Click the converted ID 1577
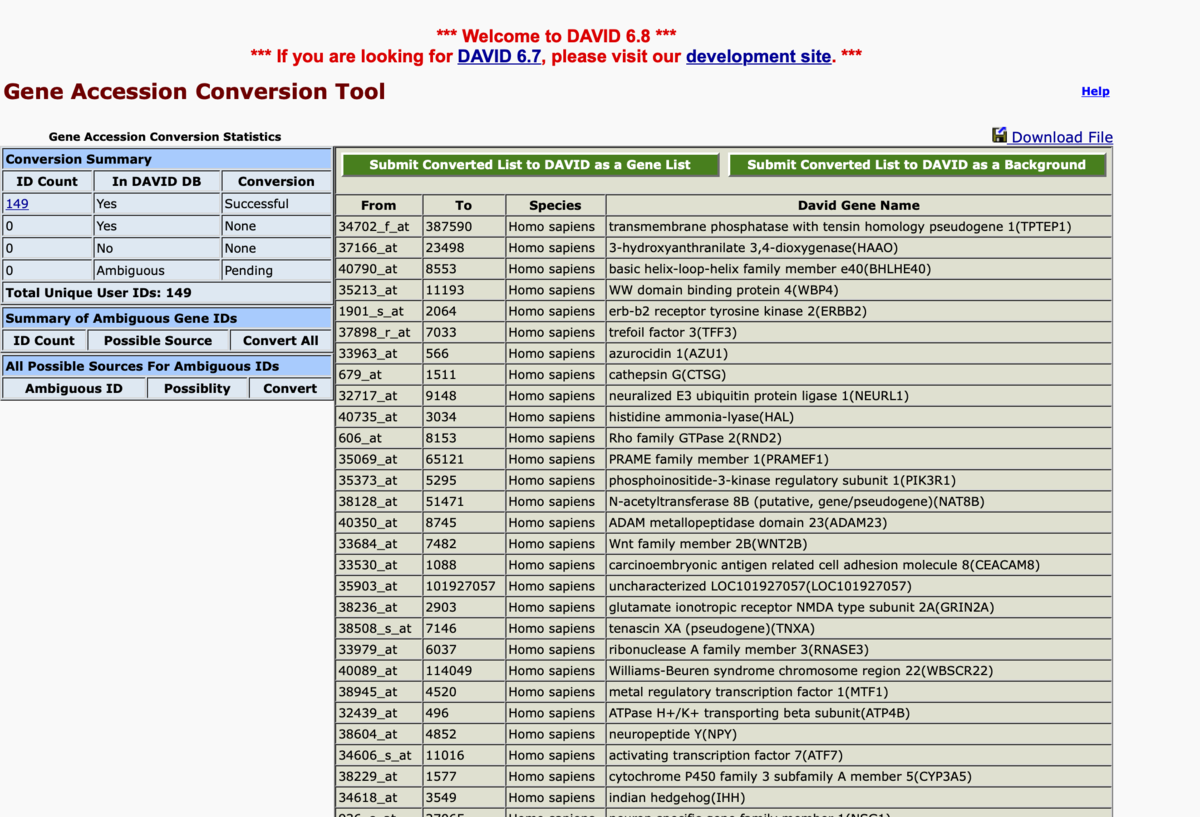 [441, 777]
